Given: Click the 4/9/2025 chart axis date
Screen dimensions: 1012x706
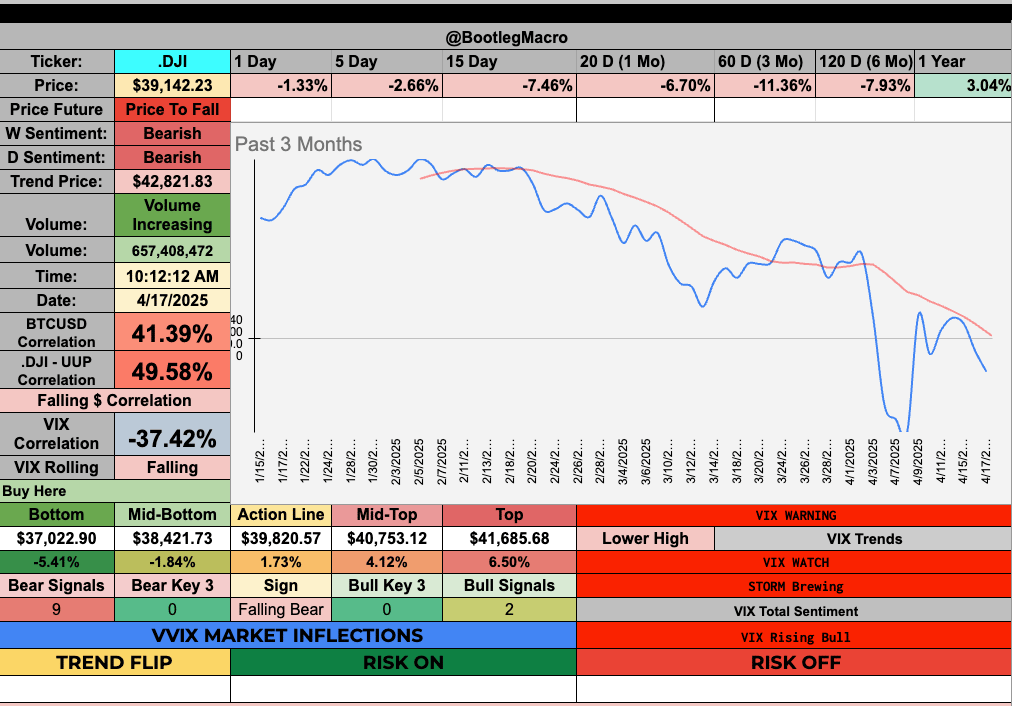Looking at the screenshot, I should (x=918, y=461).
